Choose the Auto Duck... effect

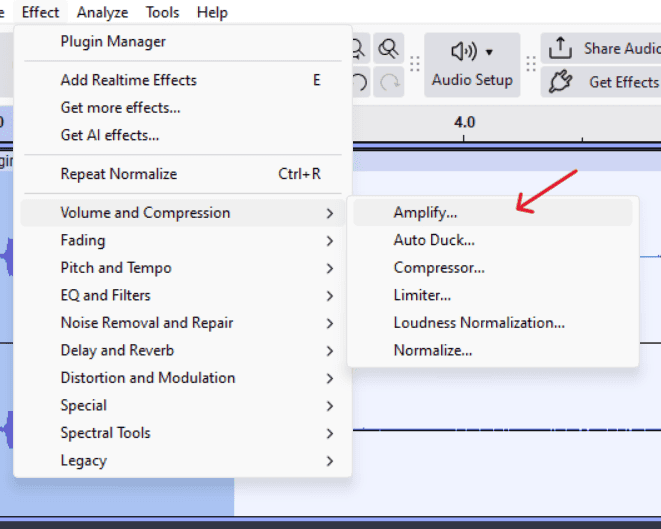(x=492, y=240)
